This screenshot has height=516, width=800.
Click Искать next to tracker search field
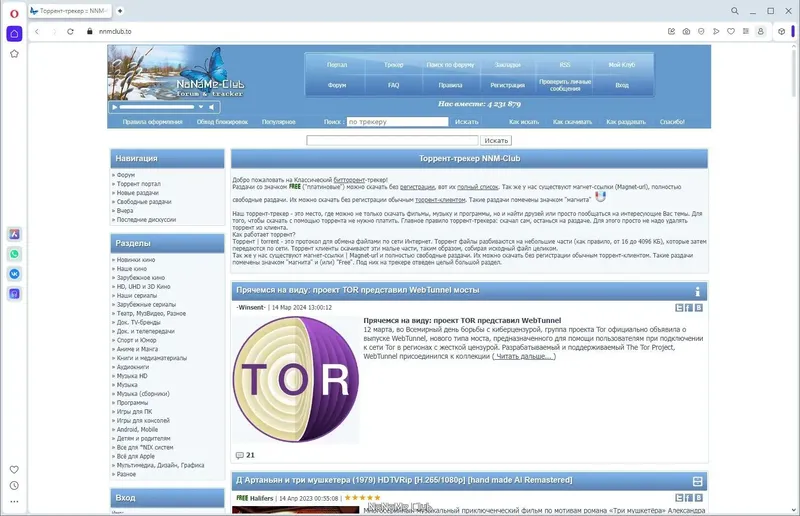point(467,122)
